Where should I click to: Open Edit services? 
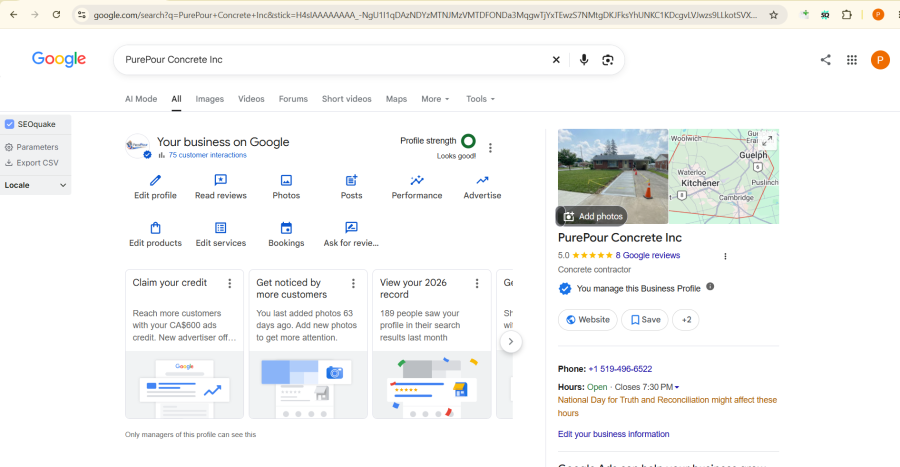[x=221, y=235]
